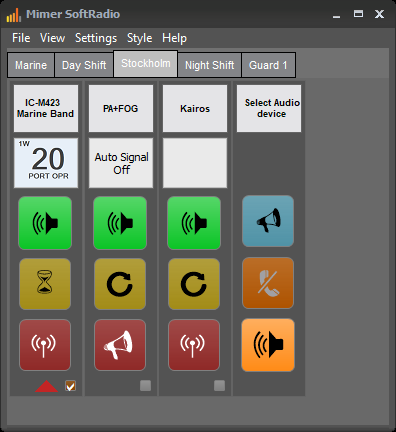Close the Mimer SoftRadio window
Image resolution: width=396 pixels, height=432 pixels.
point(379,14)
